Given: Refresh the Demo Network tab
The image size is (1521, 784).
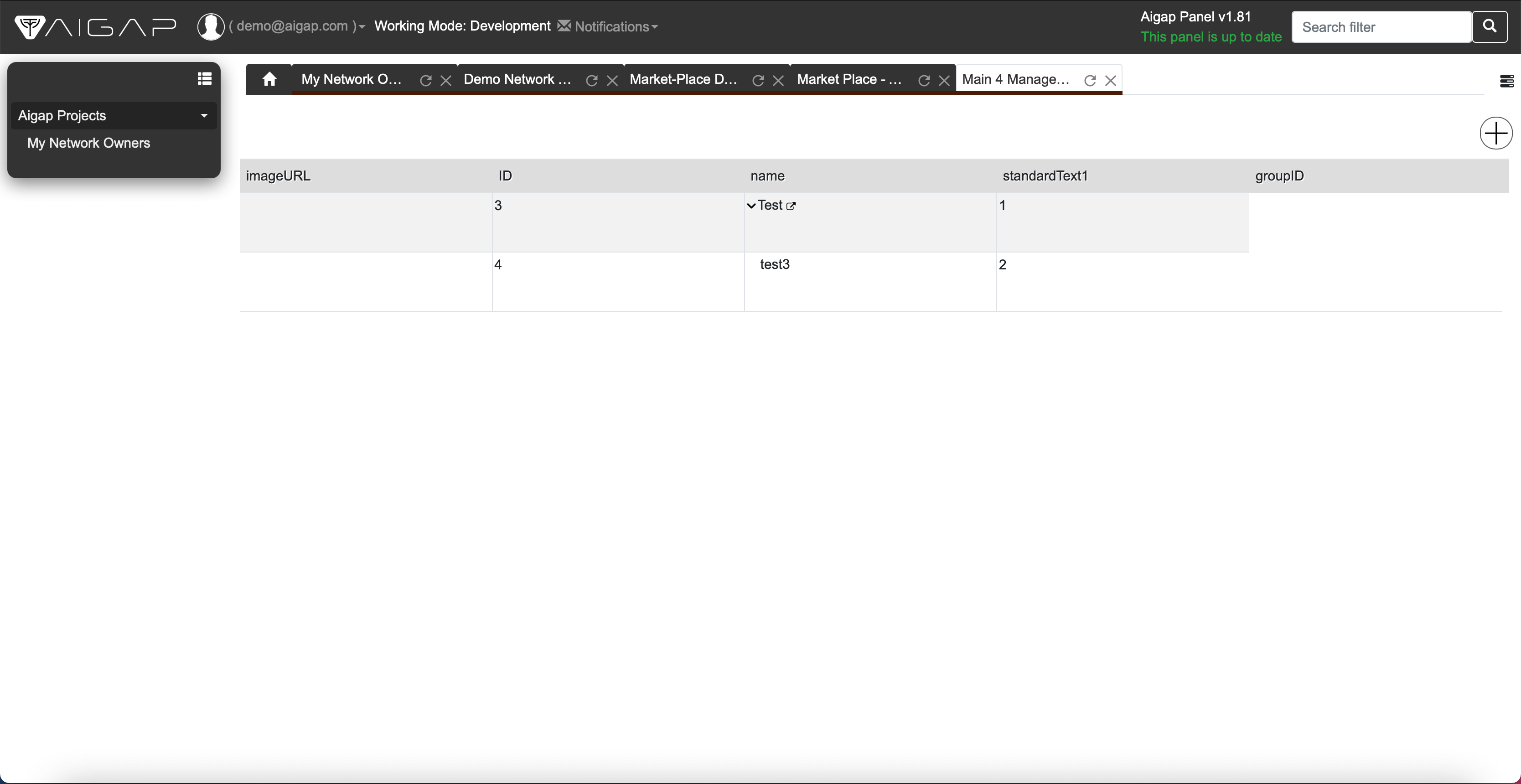Looking at the screenshot, I should coord(591,80).
